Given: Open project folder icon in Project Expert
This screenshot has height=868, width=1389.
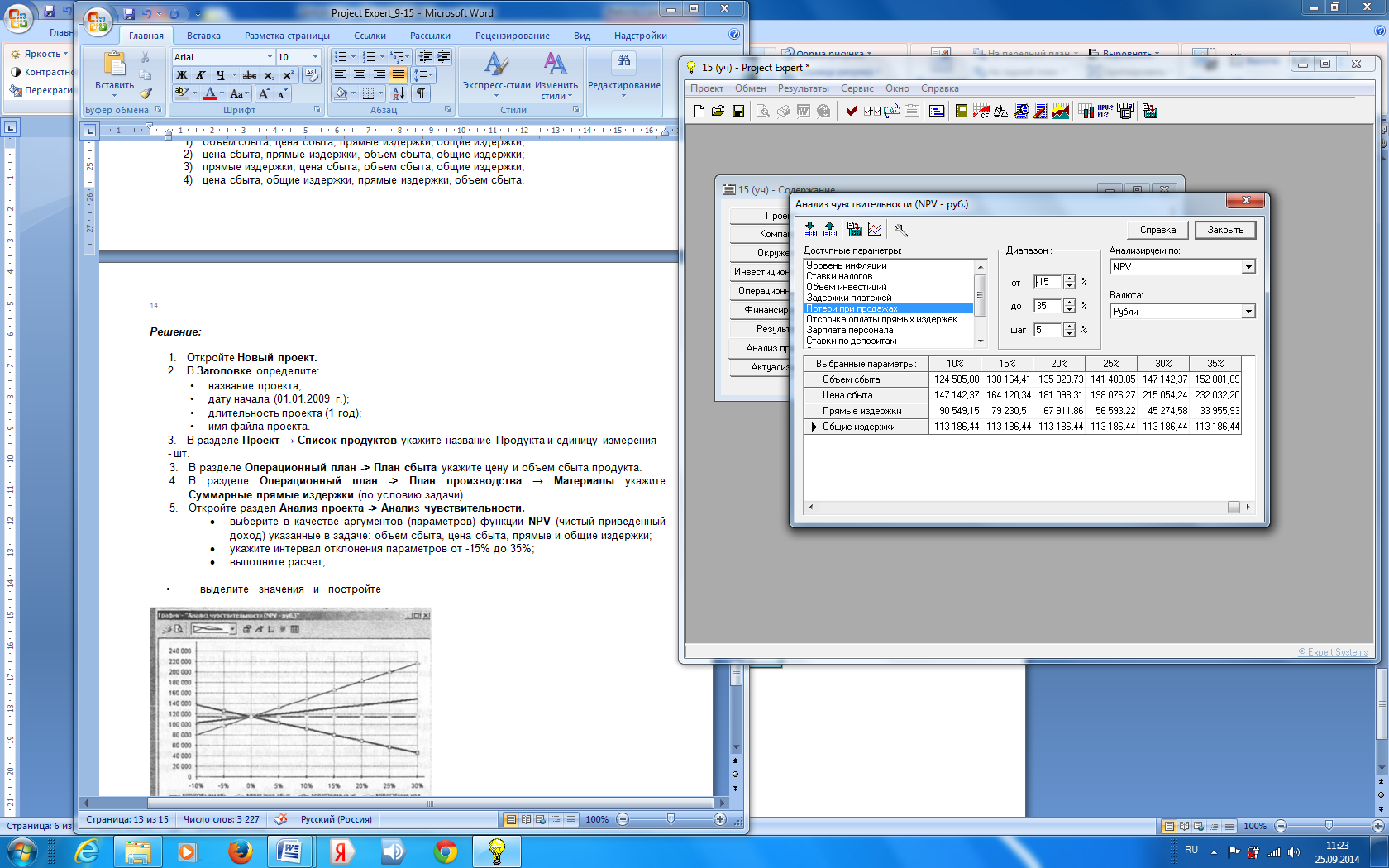Looking at the screenshot, I should click(x=718, y=111).
